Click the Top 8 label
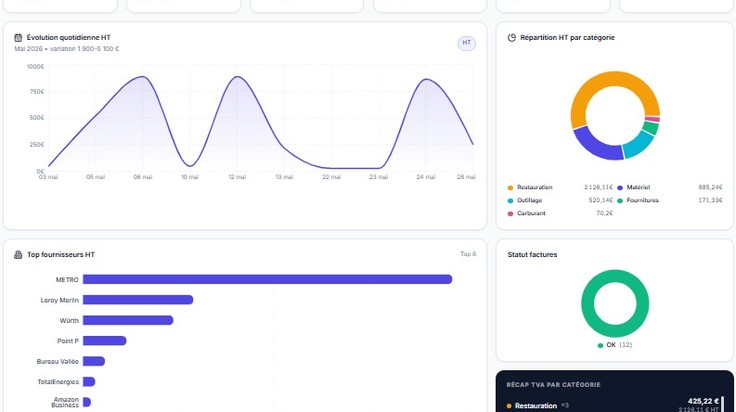Viewport: 736px width, 412px height. (x=468, y=254)
